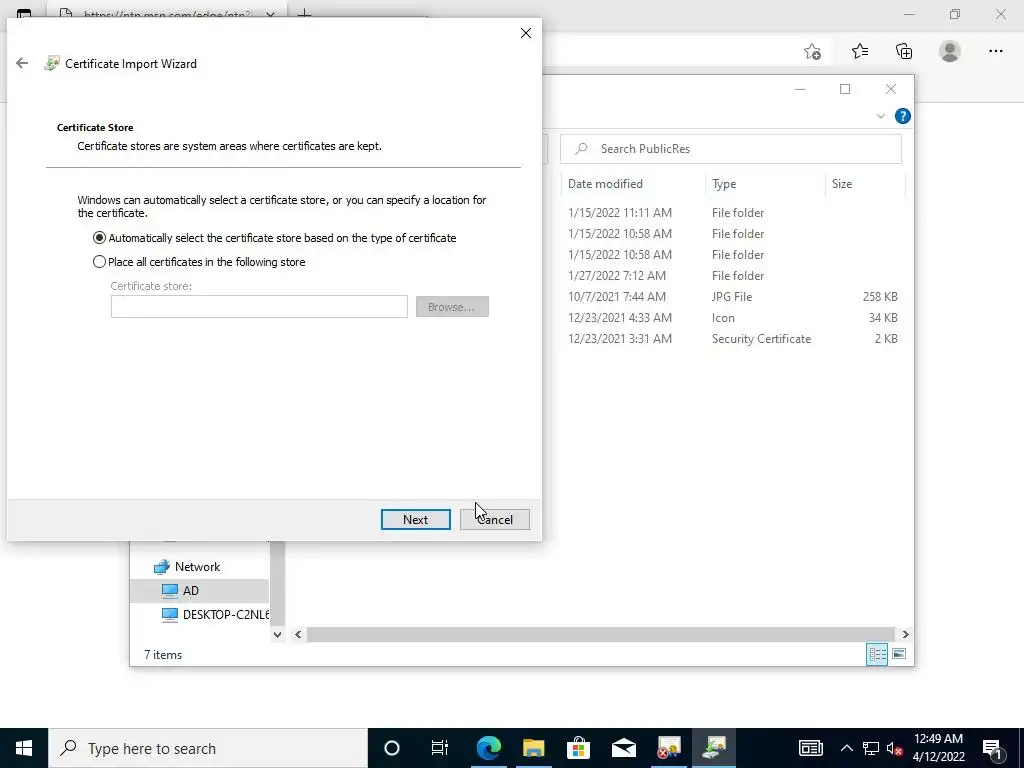Minimize the File Explorer window
The height and width of the screenshot is (768, 1024).
(800, 89)
